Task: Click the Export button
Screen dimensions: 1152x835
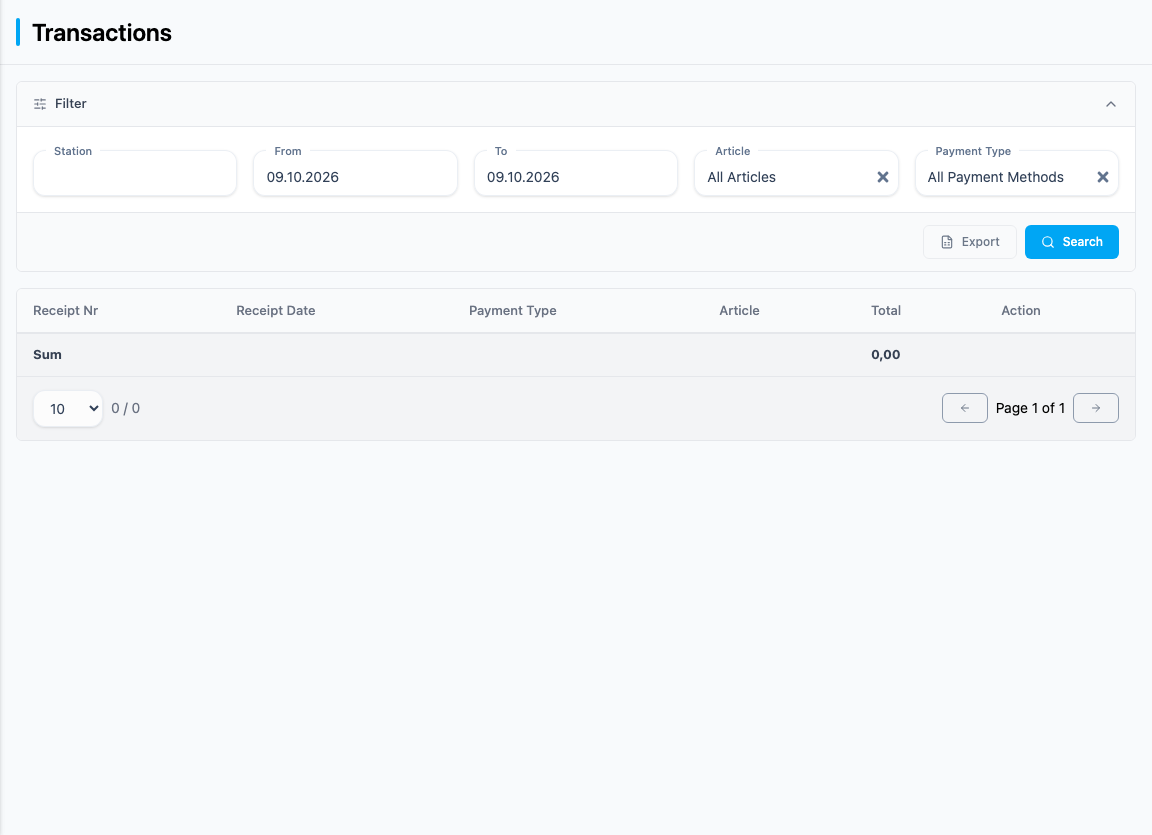Action: pos(970,242)
